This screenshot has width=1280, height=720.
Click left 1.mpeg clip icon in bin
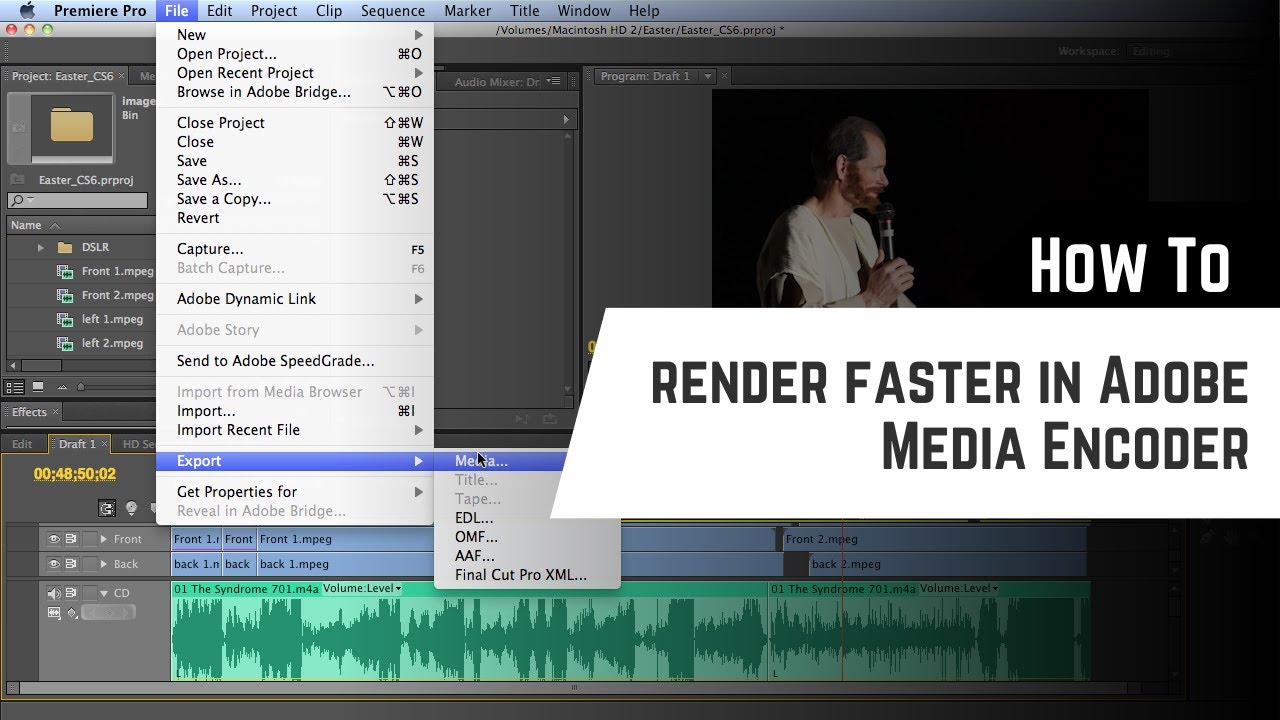point(65,319)
